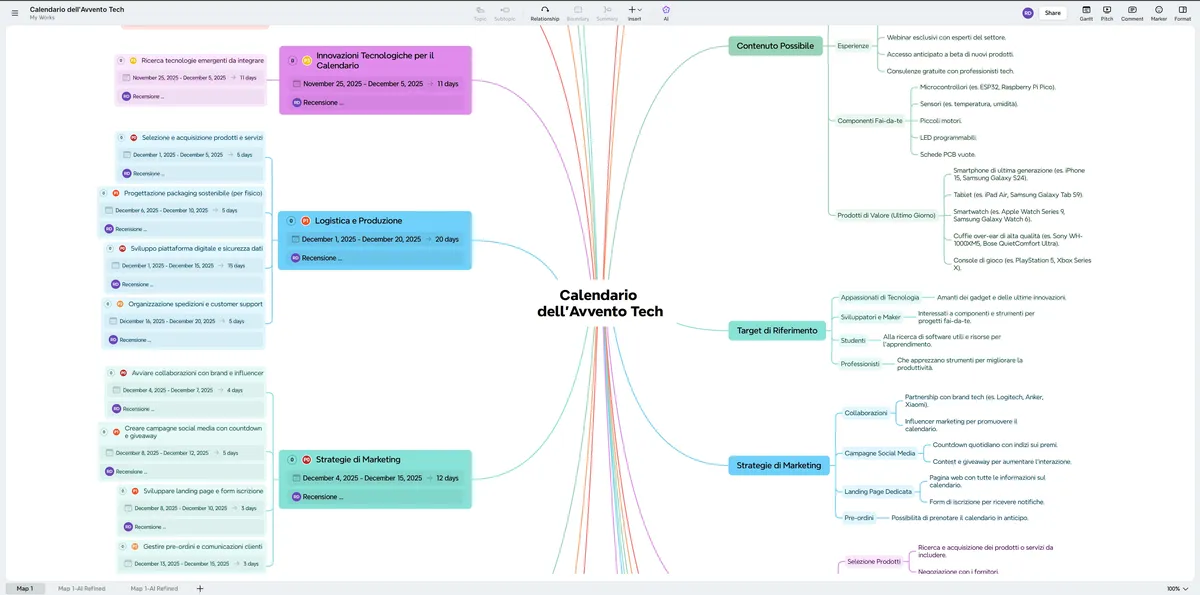This screenshot has height=595, width=1200.
Task: Click the calendar icon beside December 1 - December 20, 2025
Action: (x=295, y=239)
